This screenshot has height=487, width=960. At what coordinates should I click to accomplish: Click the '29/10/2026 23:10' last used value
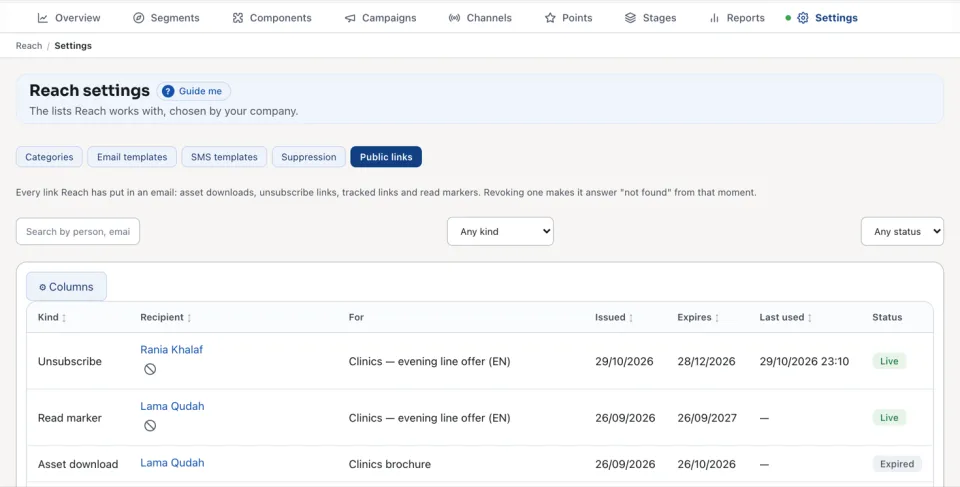(804, 361)
